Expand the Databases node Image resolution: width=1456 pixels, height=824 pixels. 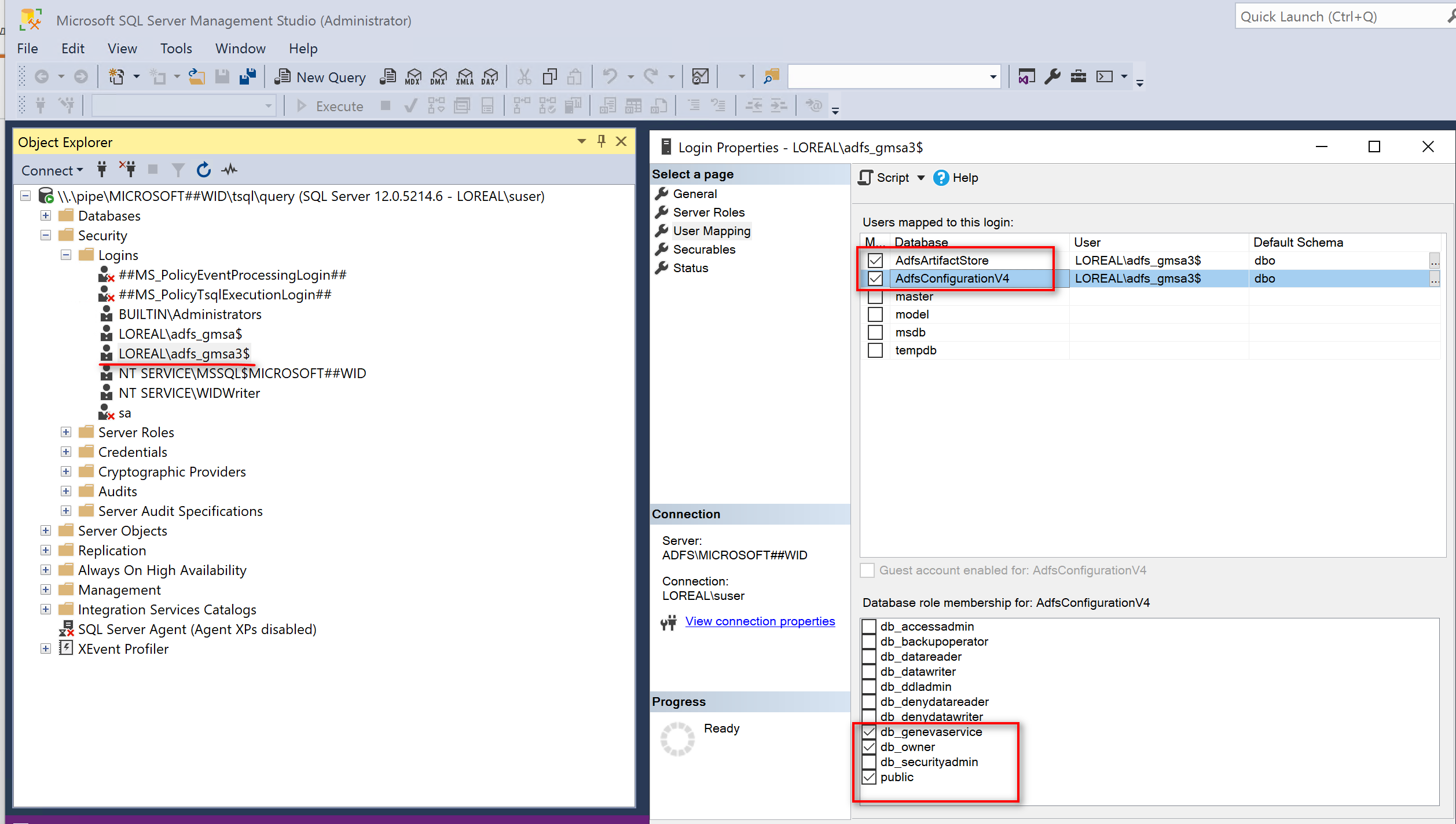click(46, 215)
